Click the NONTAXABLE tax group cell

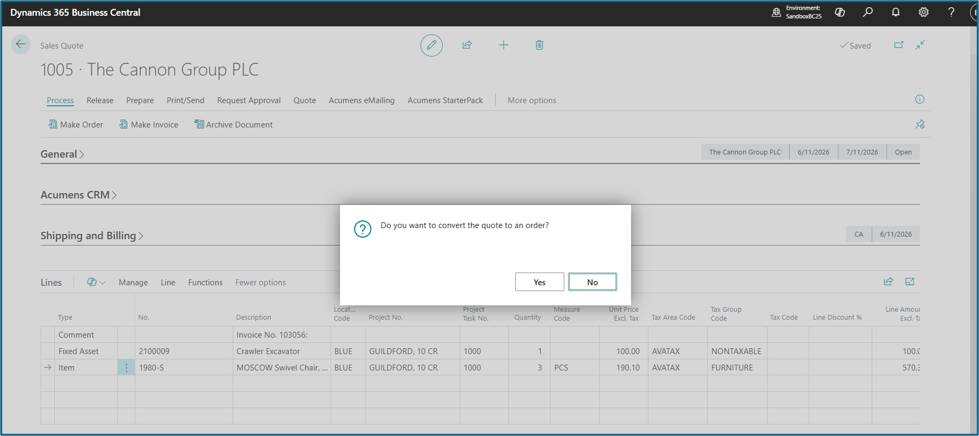coord(737,351)
